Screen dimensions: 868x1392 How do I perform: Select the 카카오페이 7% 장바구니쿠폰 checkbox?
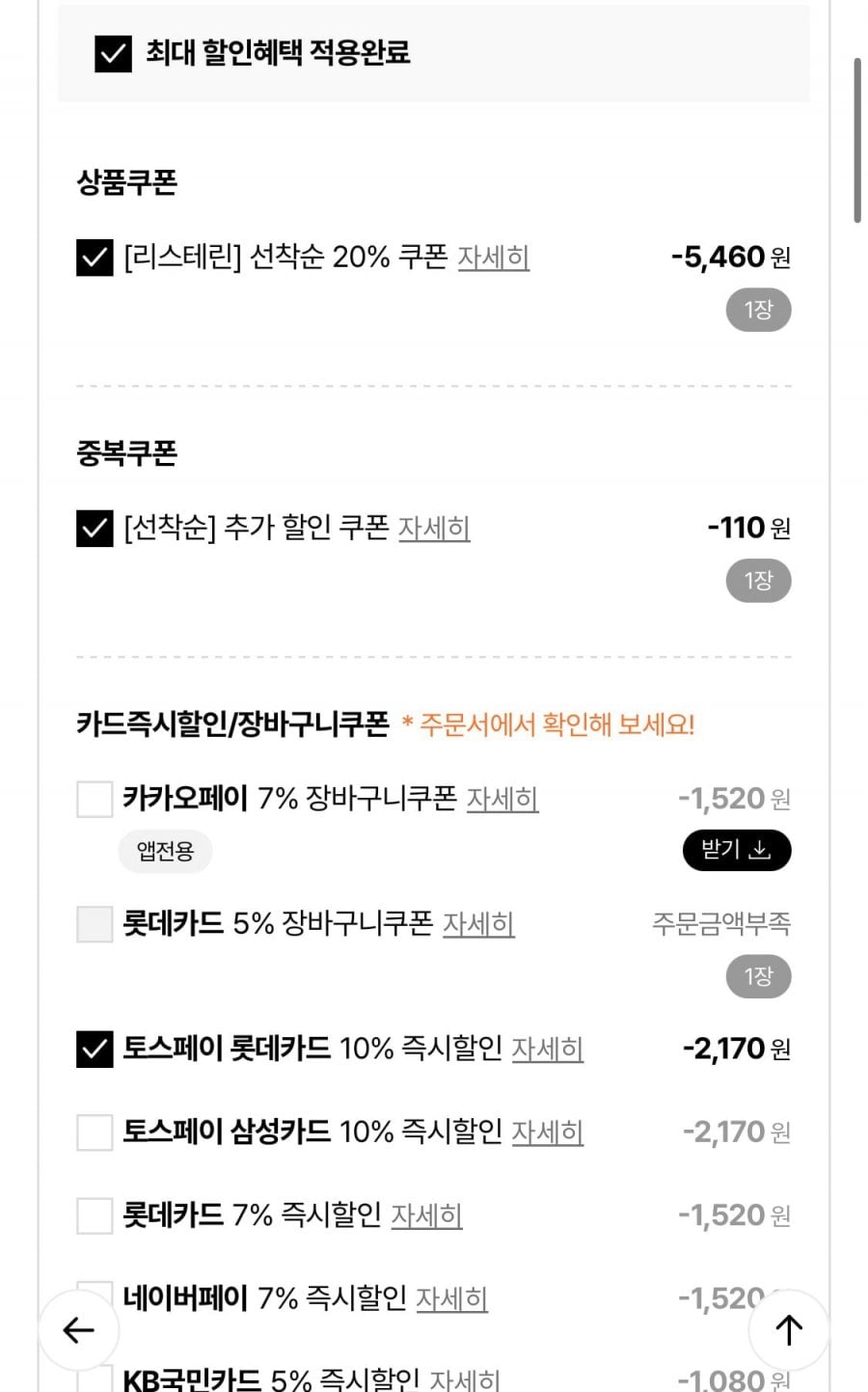pyautogui.click(x=95, y=799)
